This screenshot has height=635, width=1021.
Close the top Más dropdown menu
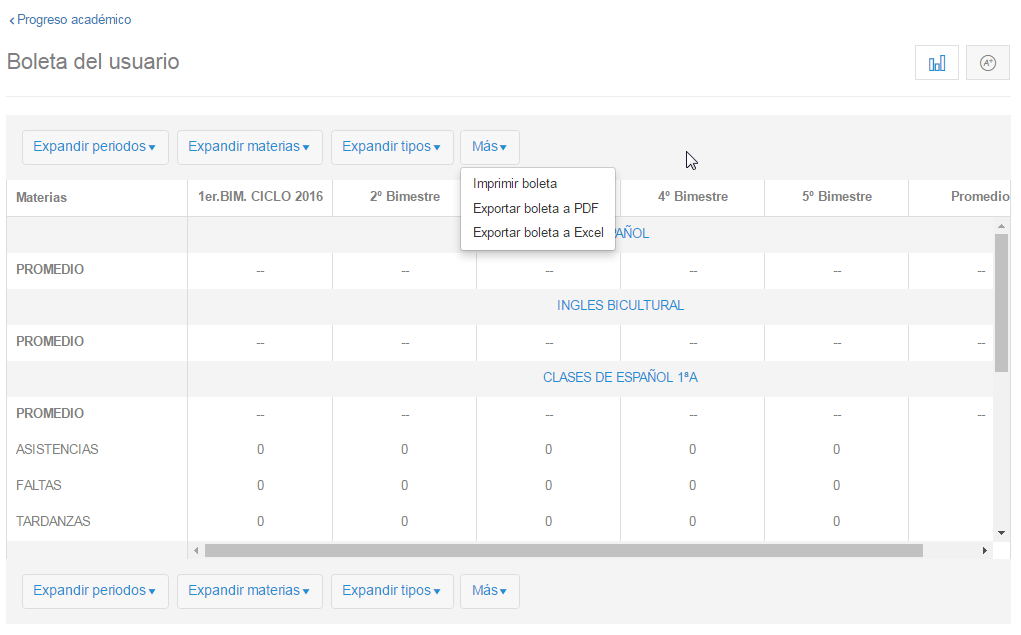pos(489,147)
